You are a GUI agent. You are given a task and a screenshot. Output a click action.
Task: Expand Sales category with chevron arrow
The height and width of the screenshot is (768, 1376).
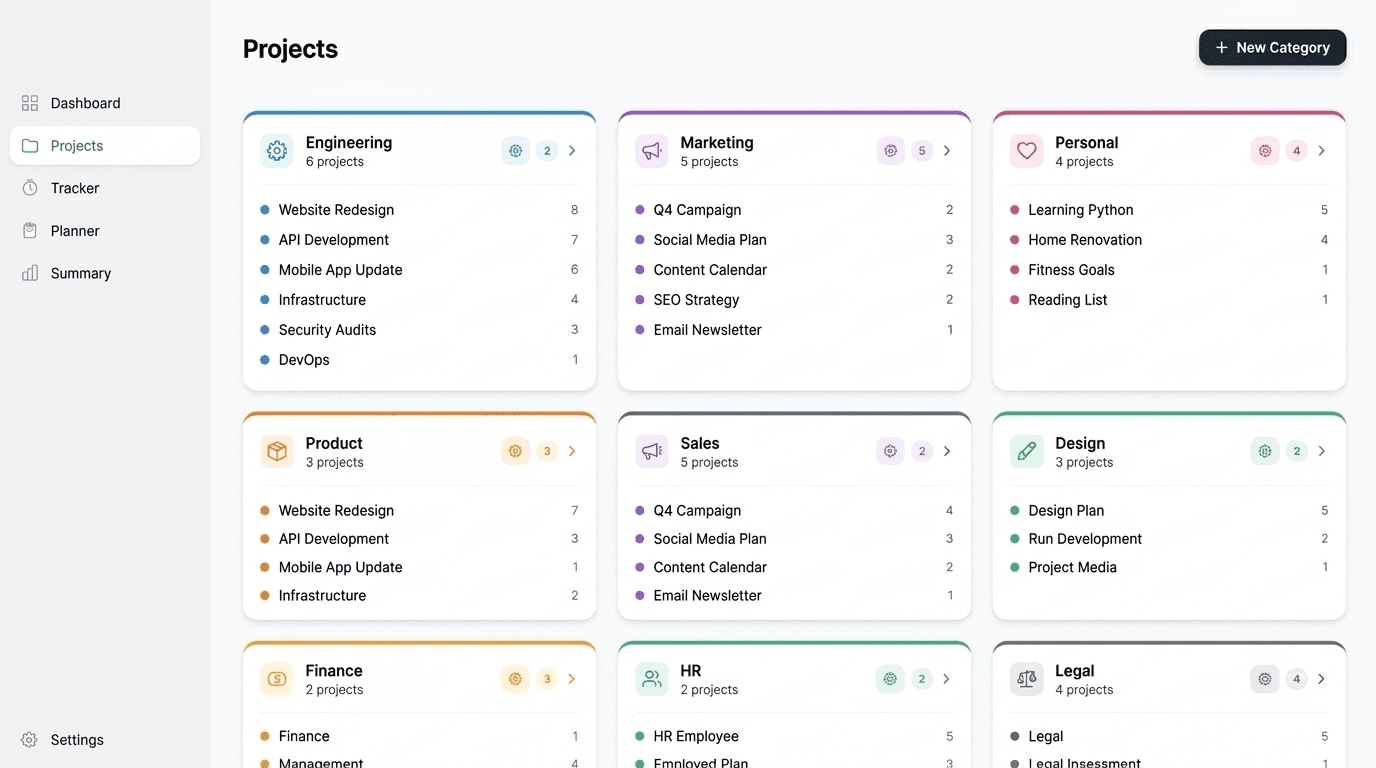pyautogui.click(x=947, y=451)
